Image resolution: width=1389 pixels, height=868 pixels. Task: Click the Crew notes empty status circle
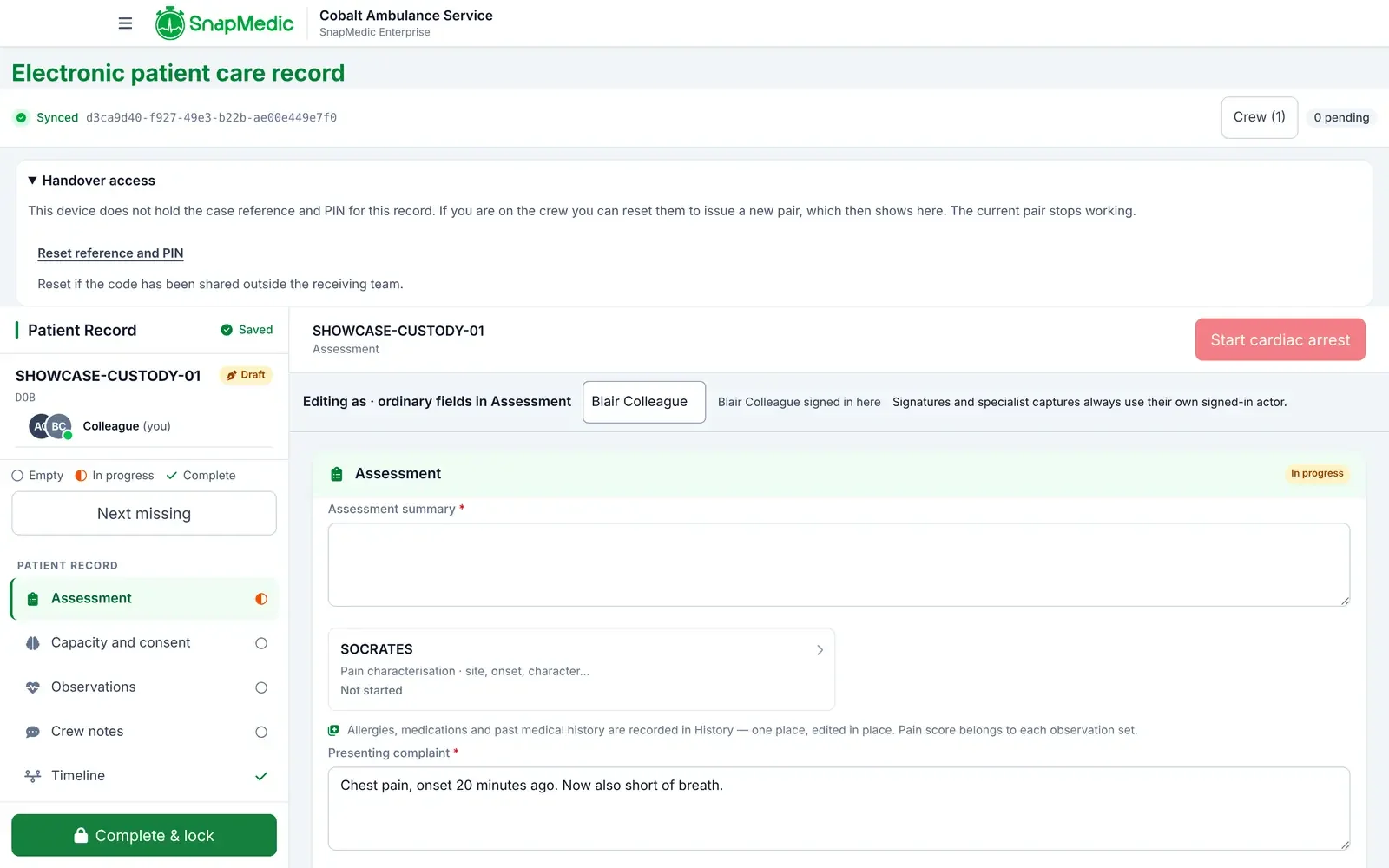point(261,732)
